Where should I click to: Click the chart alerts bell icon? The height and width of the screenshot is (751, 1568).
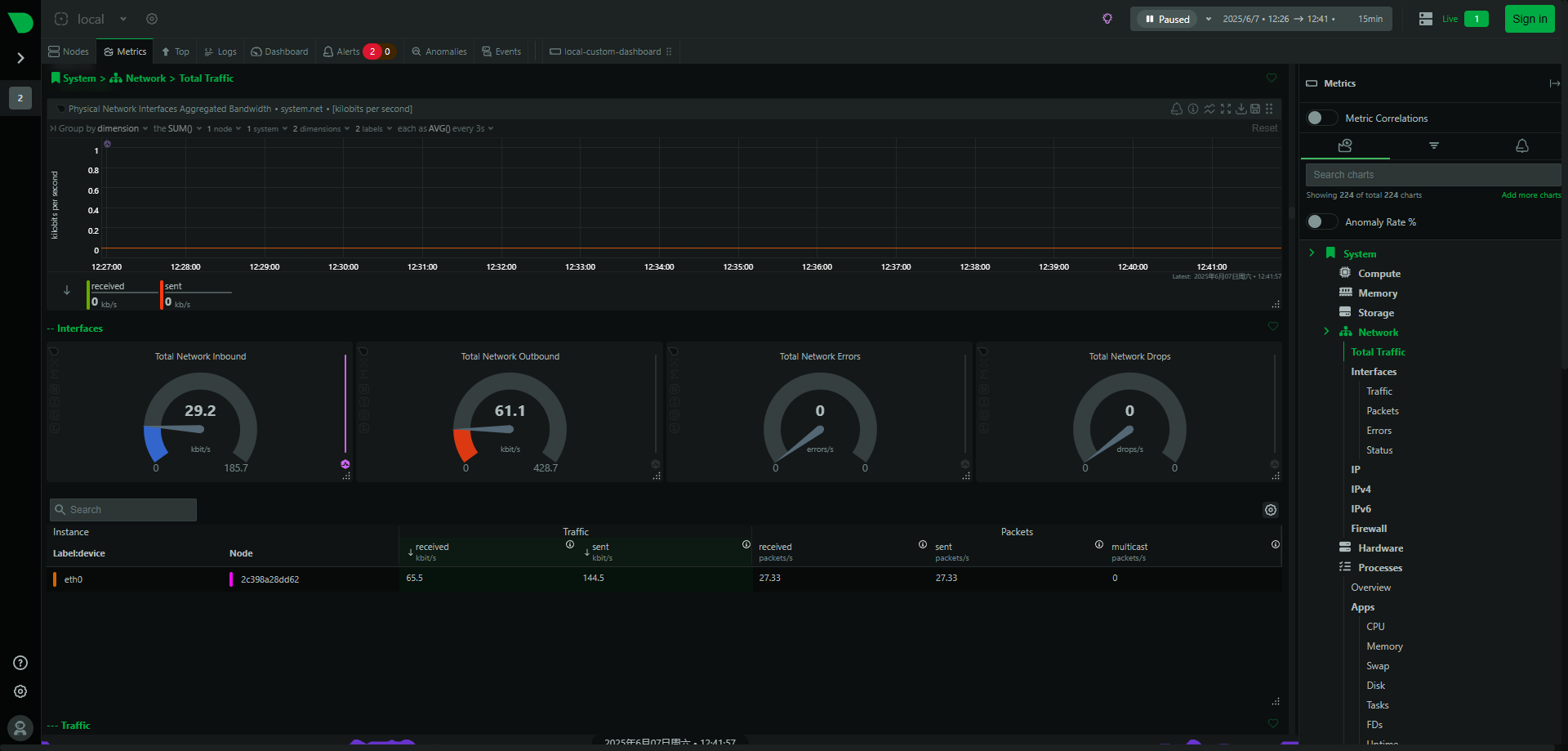pyautogui.click(x=1176, y=109)
